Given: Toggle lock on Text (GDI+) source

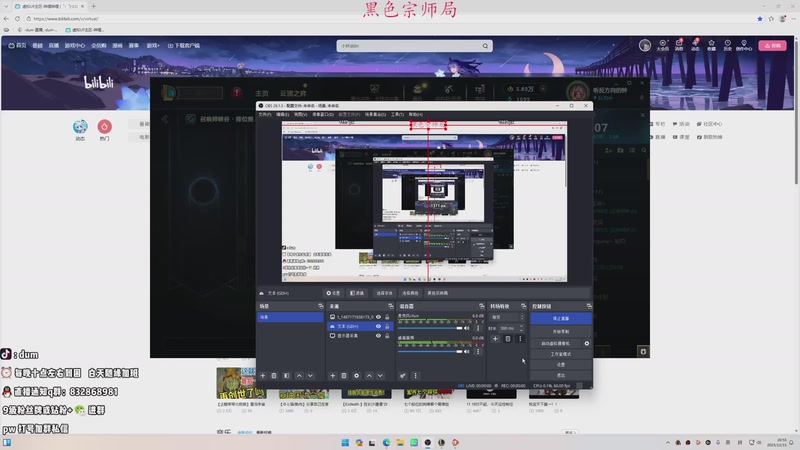Looking at the screenshot, I should point(387,326).
